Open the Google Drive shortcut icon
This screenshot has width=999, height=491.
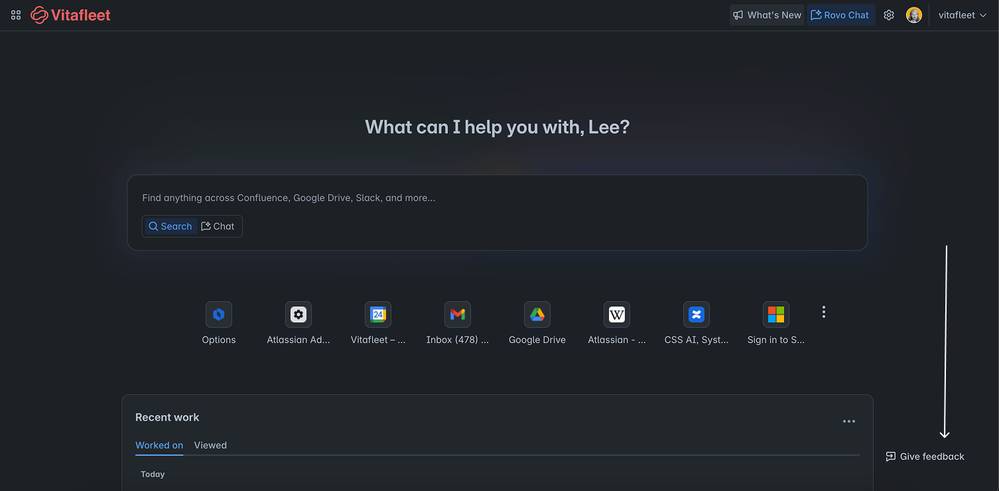537,315
